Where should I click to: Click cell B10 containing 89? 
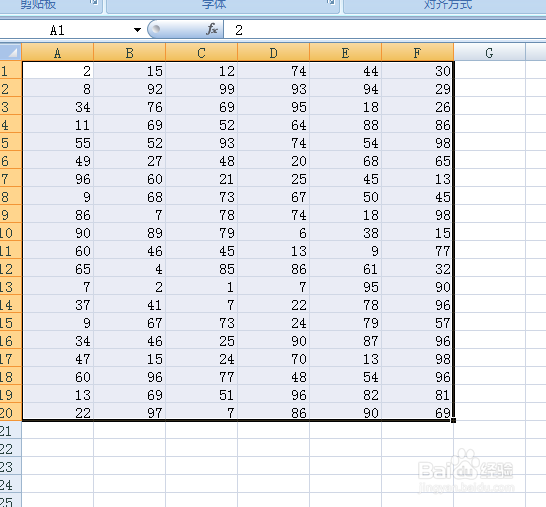point(130,233)
